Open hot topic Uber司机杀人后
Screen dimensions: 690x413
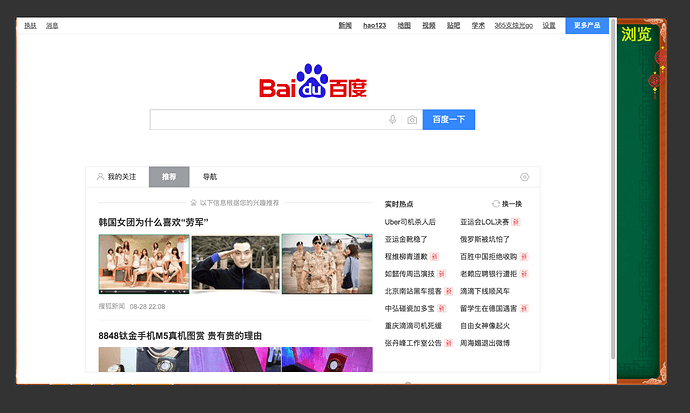click(410, 222)
